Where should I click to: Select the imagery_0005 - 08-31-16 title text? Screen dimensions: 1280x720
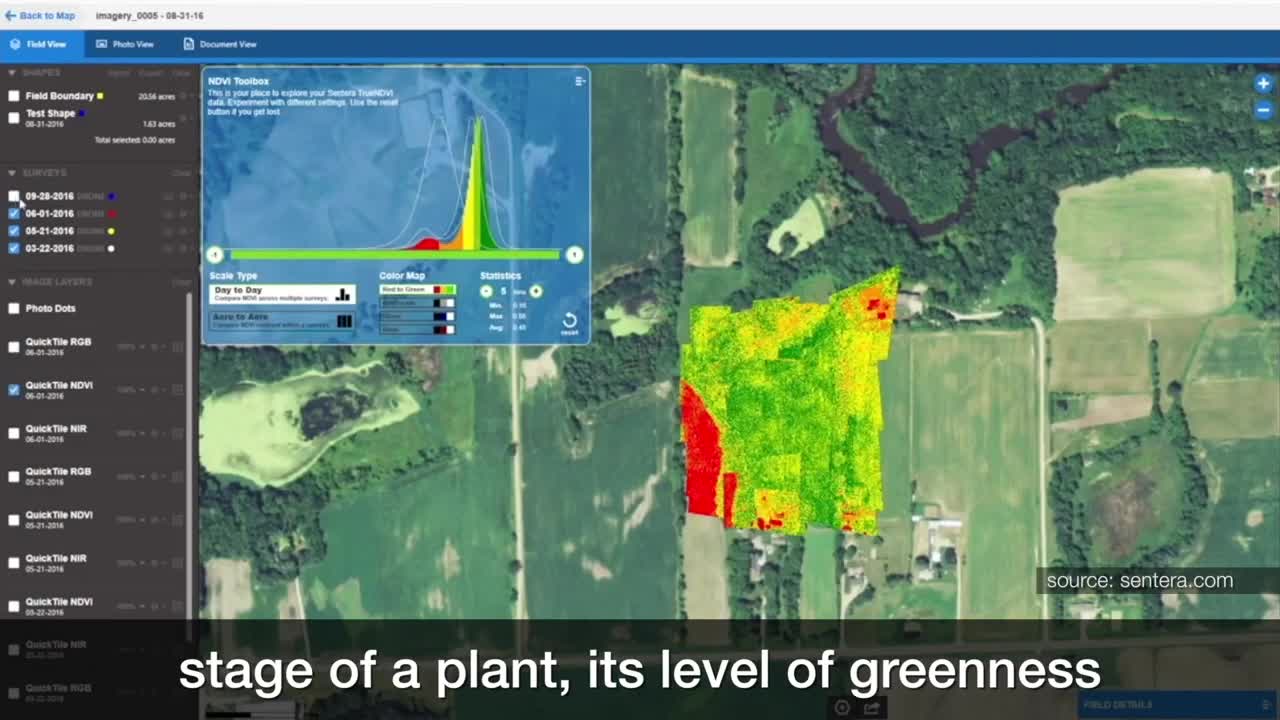150,16
